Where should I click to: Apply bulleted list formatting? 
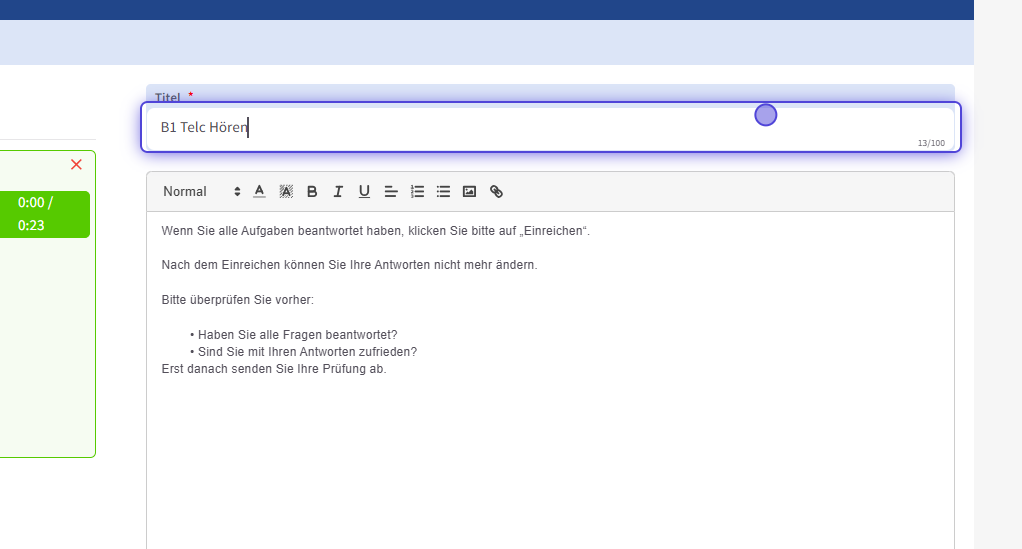click(x=443, y=191)
